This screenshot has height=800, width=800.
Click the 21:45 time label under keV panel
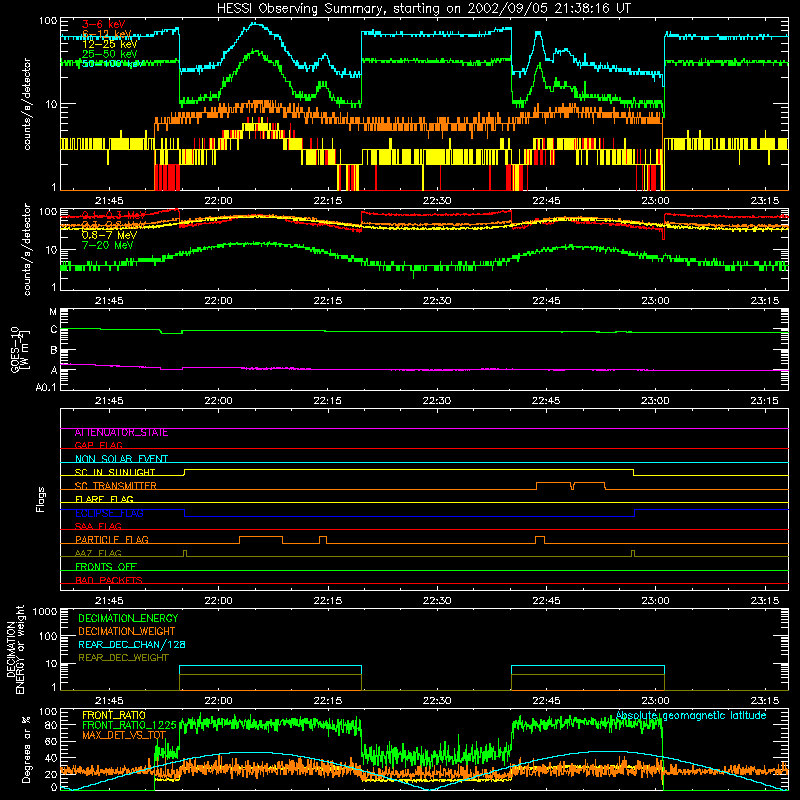[109, 201]
